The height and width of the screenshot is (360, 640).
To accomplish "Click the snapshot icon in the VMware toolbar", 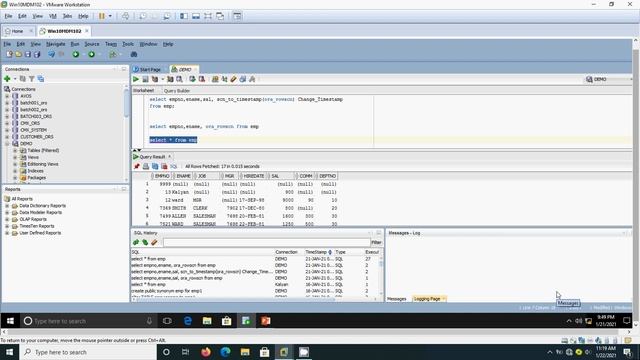I will tap(142, 16).
